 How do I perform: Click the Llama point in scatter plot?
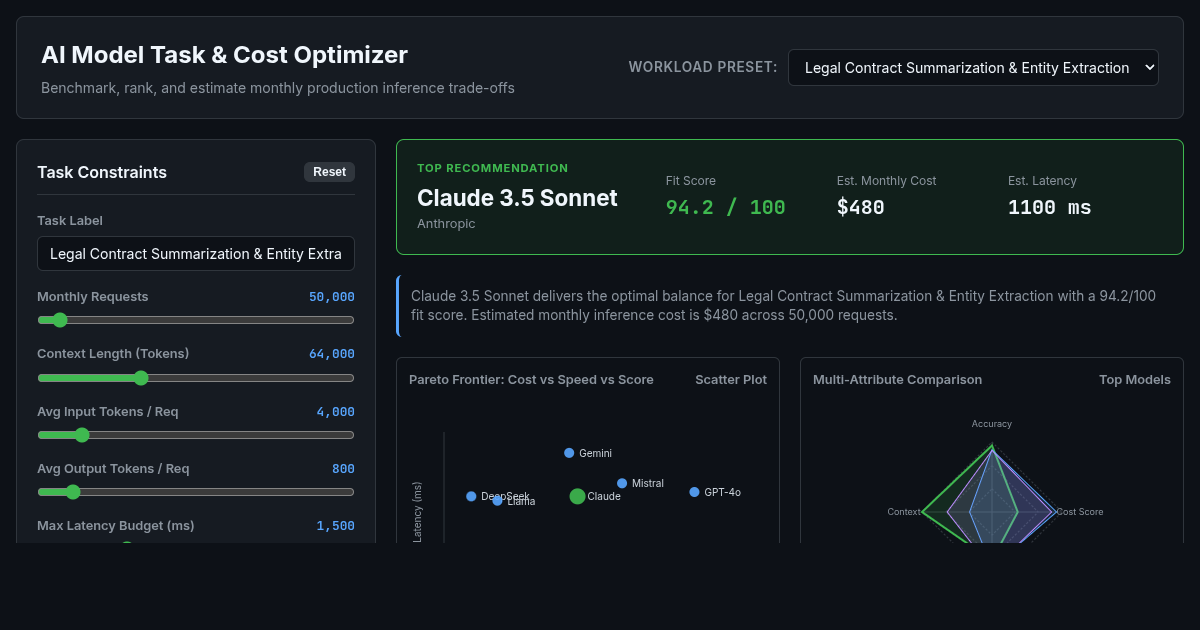(x=497, y=500)
